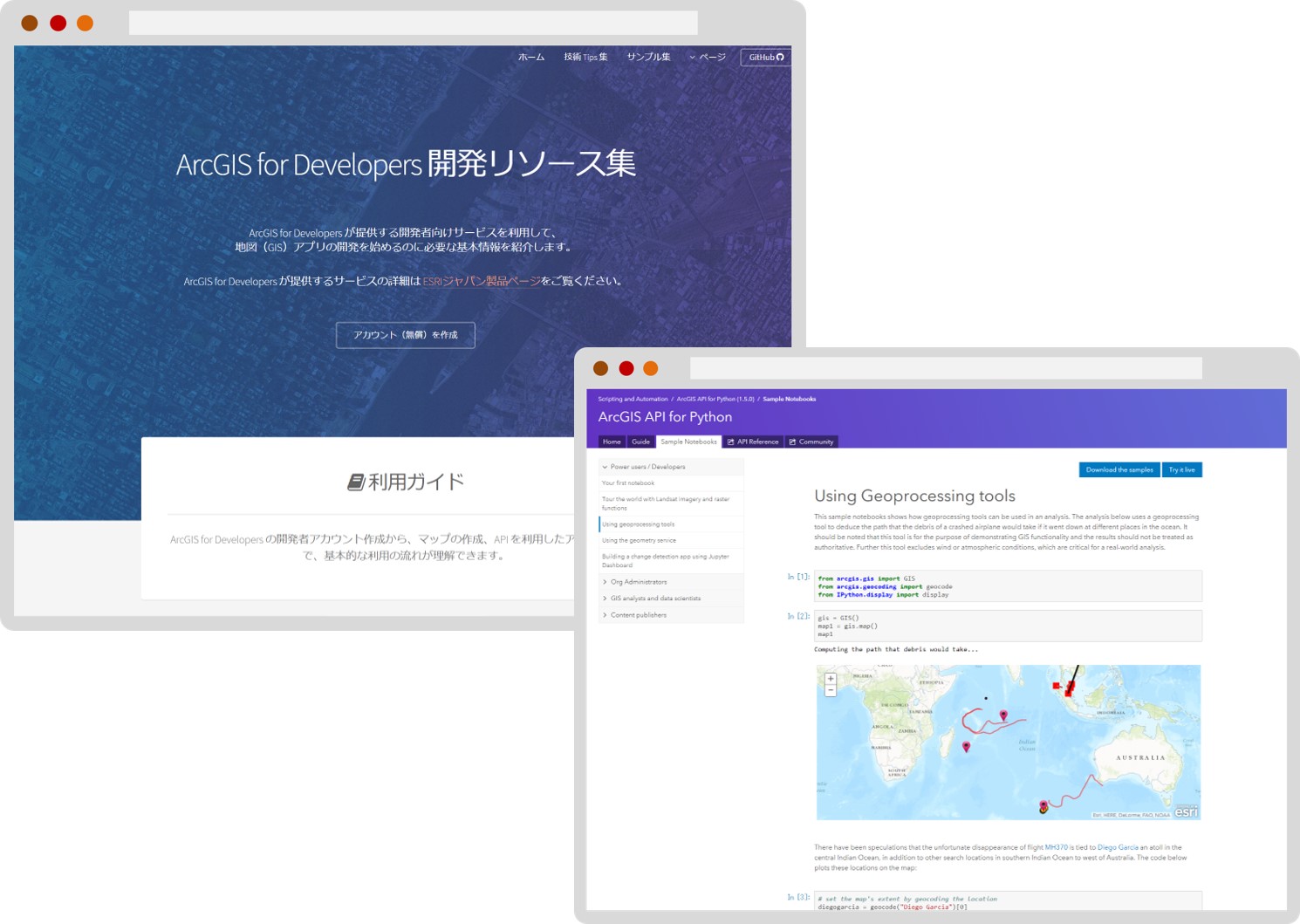Switch to the Guide tab

(x=641, y=441)
